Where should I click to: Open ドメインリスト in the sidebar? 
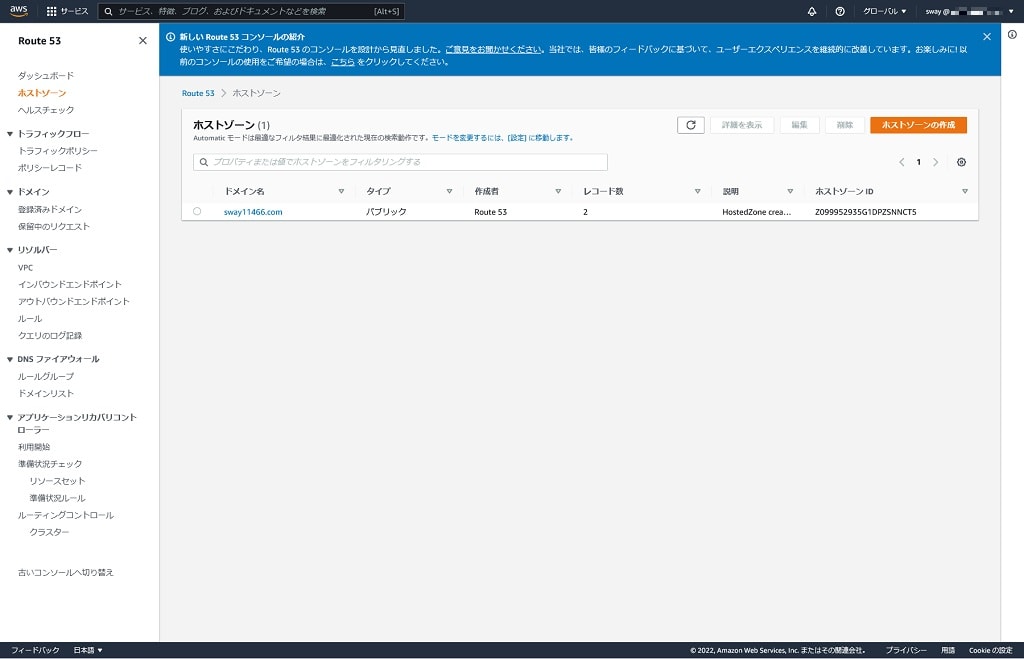pyautogui.click(x=46, y=394)
